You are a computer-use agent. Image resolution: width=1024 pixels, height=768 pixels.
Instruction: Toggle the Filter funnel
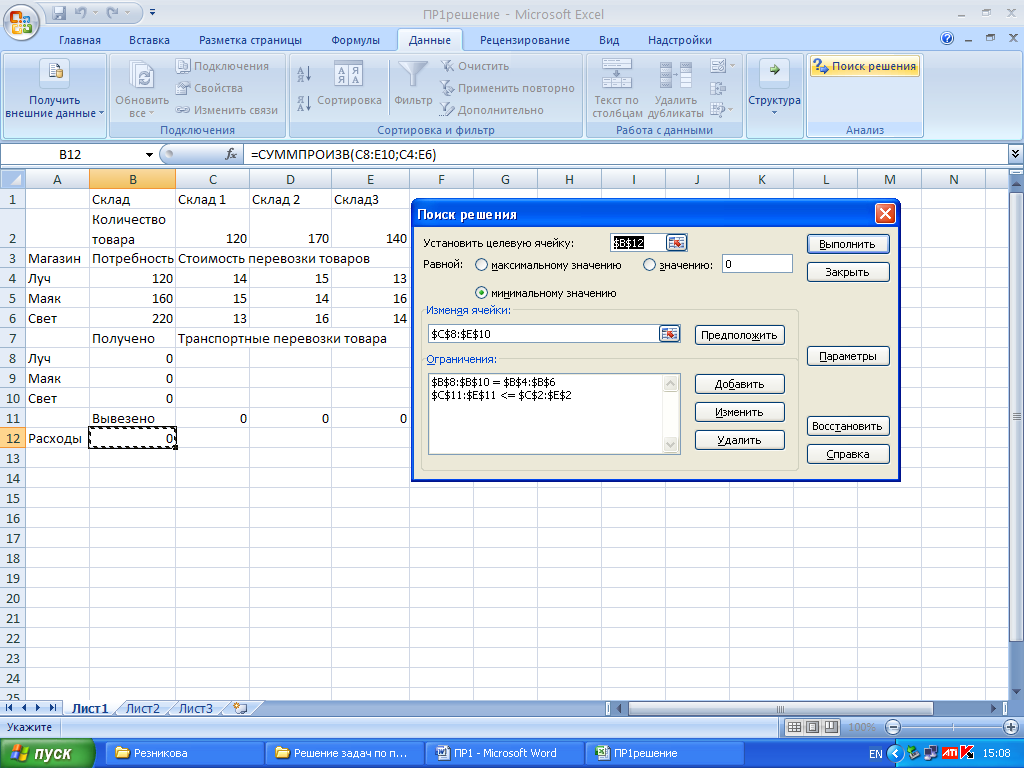coord(413,84)
